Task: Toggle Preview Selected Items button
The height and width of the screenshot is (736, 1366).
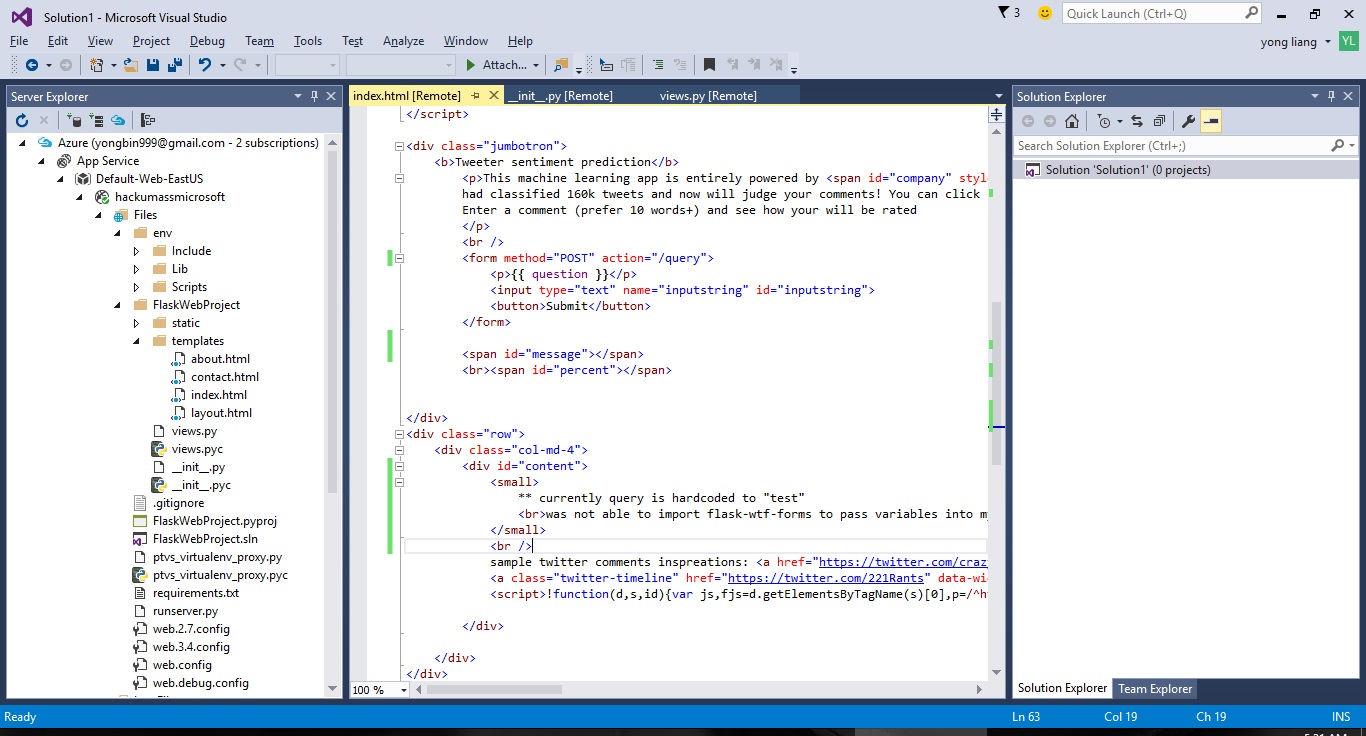Action: (1211, 121)
